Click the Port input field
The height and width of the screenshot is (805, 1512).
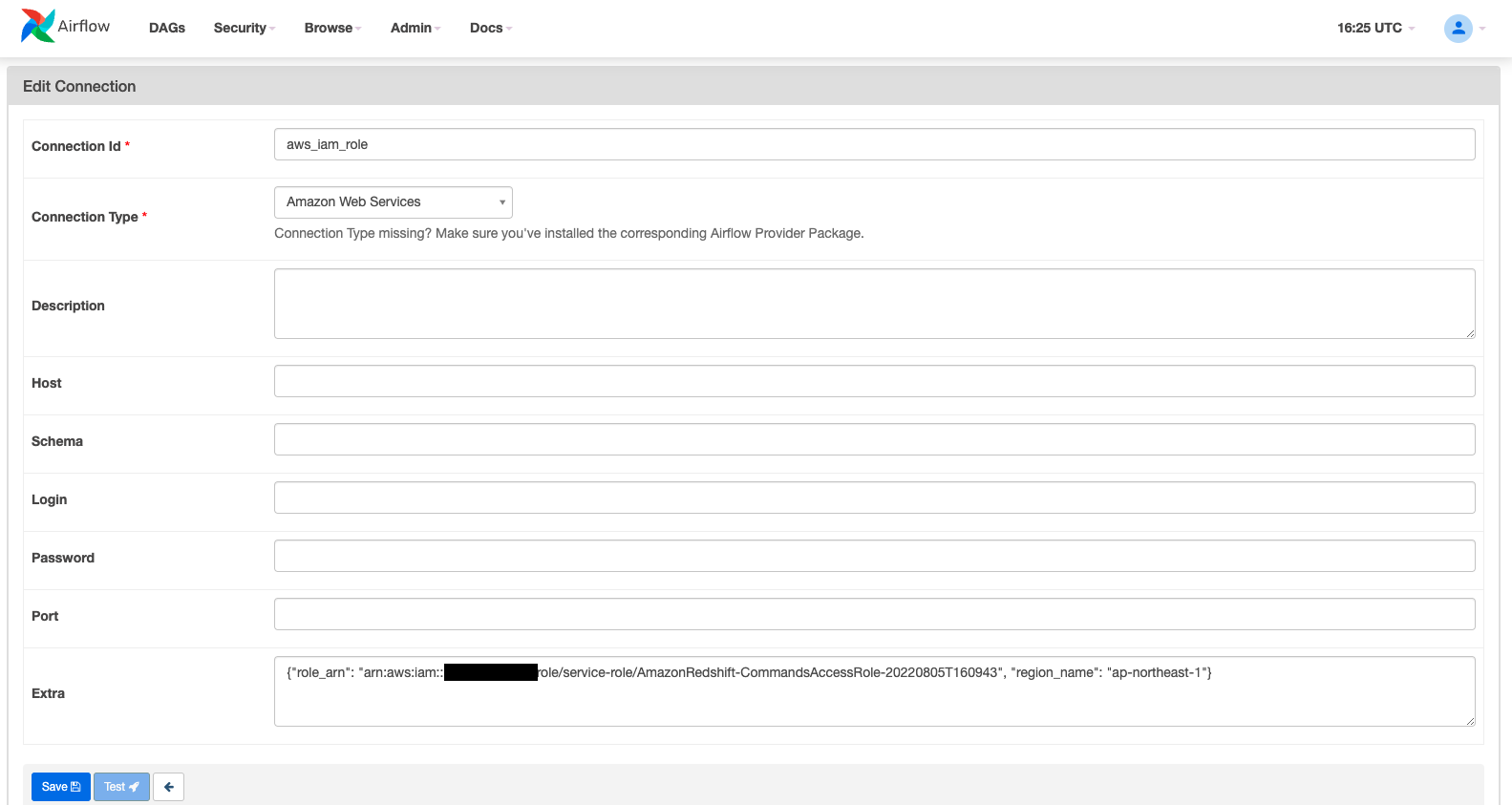pyautogui.click(x=875, y=614)
